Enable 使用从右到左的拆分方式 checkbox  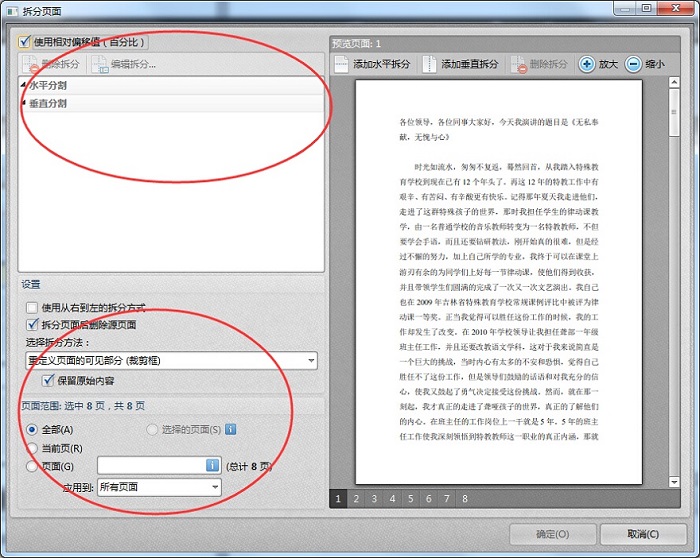coord(32,308)
